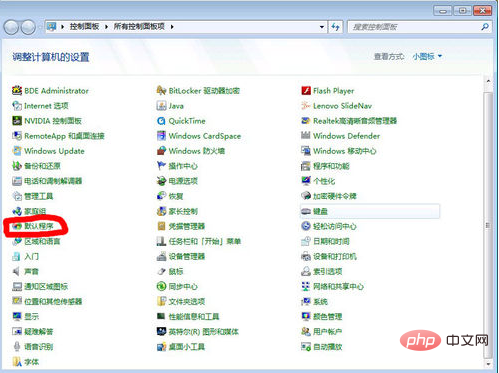Open 声音 speaker icon
Viewport: 499px width, 373px height.
(x=17, y=271)
